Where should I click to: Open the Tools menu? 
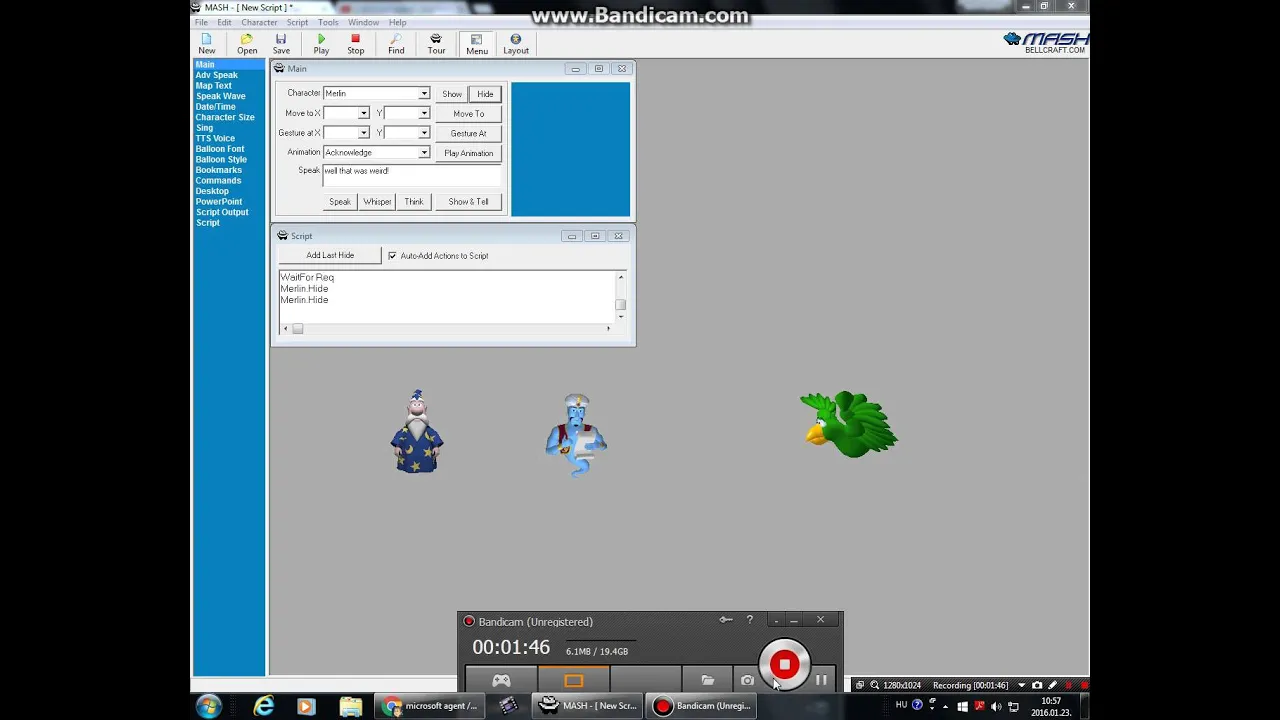[x=328, y=22]
